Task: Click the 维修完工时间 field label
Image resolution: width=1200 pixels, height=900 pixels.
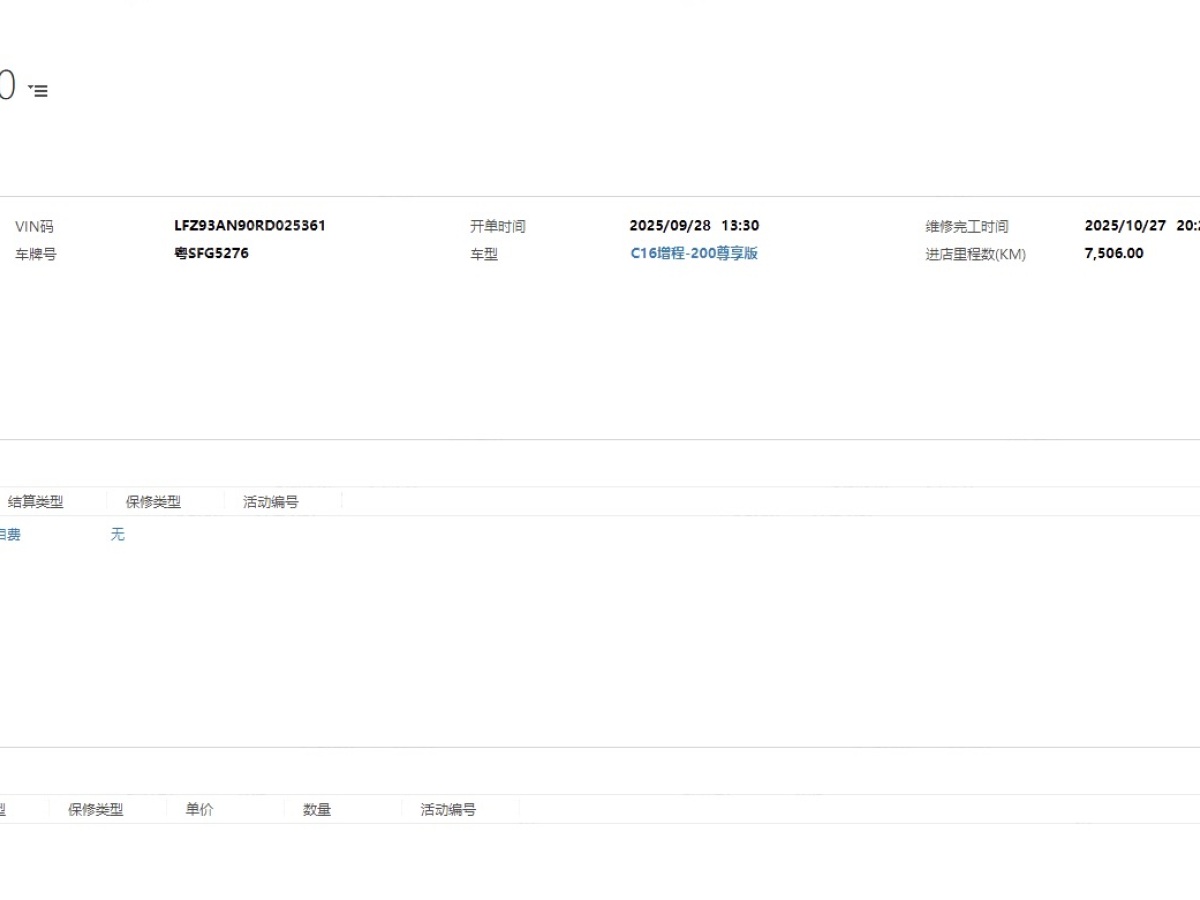Action: [x=967, y=227]
